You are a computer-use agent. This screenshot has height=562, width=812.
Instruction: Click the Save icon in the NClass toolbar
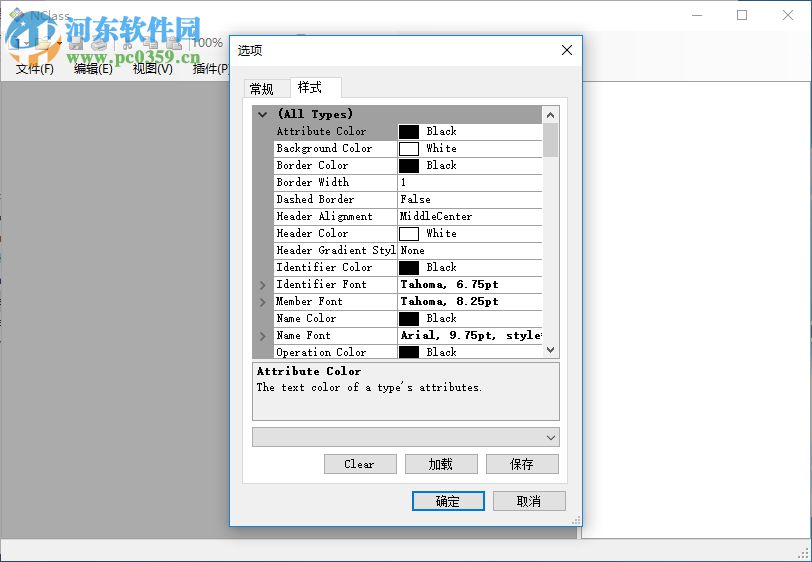(x=76, y=44)
